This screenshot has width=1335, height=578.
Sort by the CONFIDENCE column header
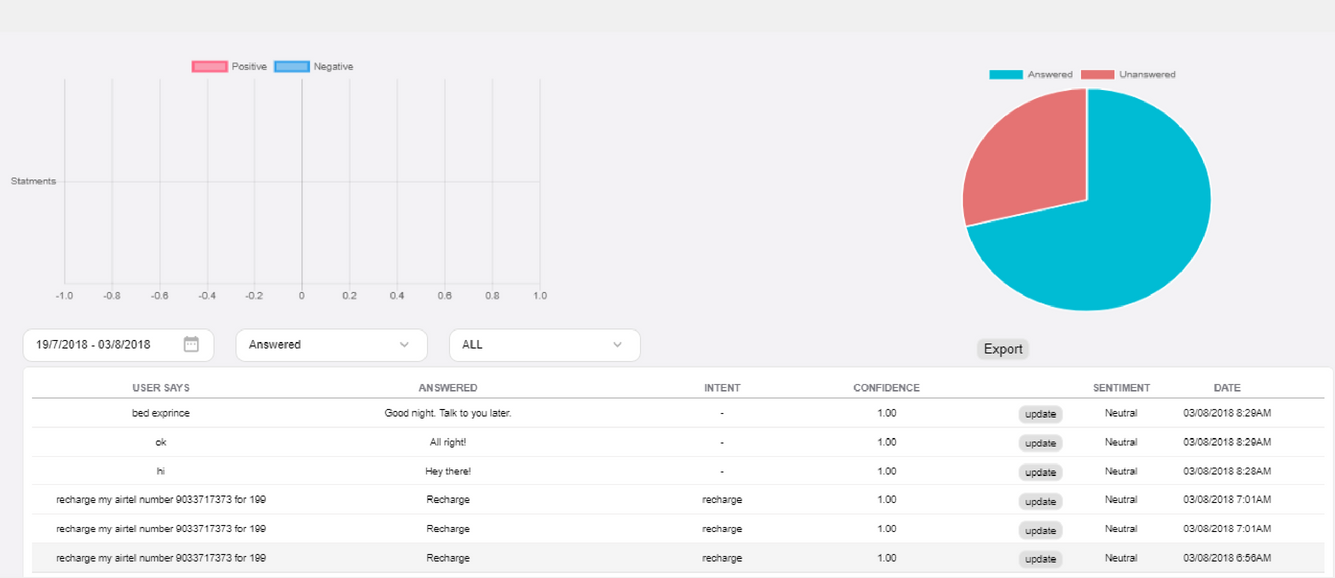(x=886, y=388)
